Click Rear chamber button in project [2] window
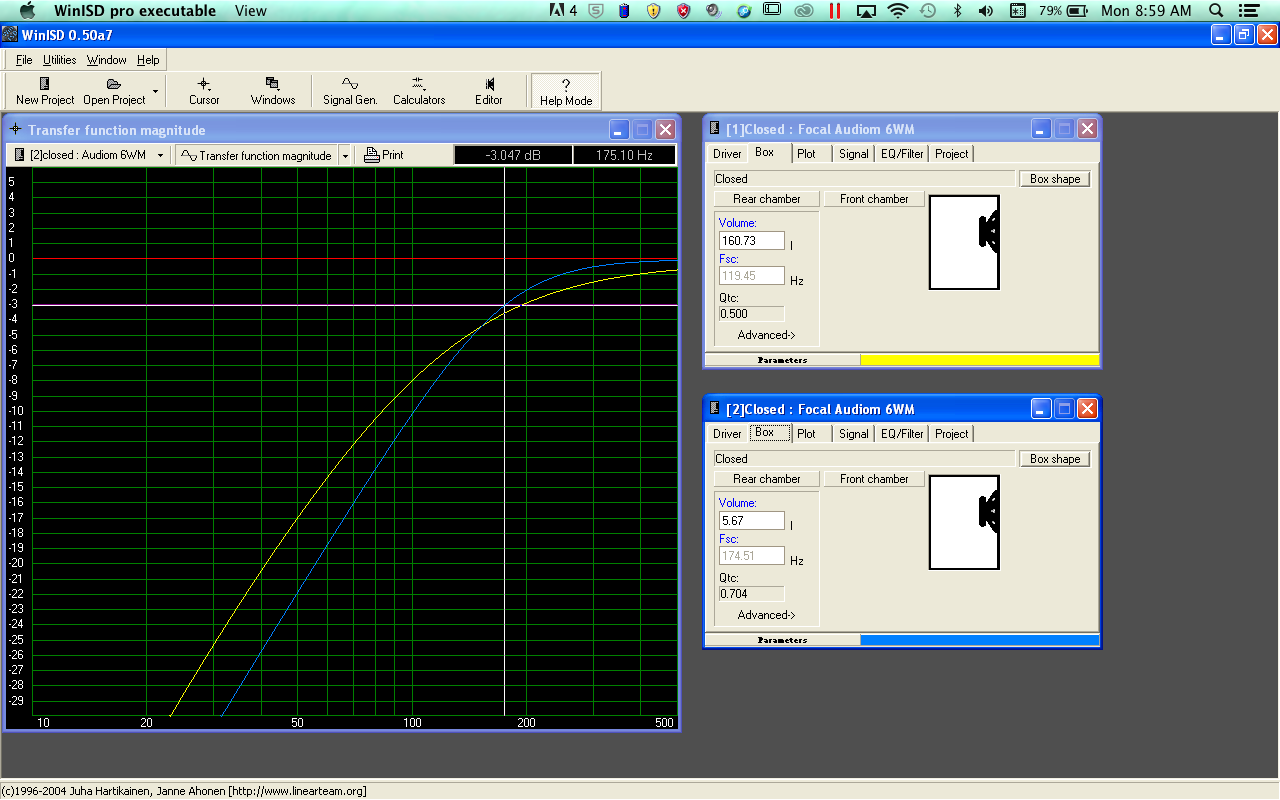Screen dimensions: 1280x800 (x=767, y=479)
